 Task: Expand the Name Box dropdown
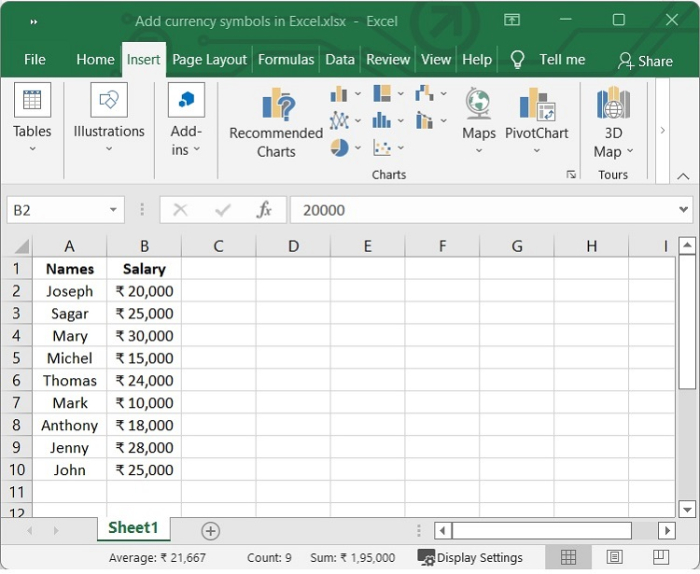tap(114, 210)
